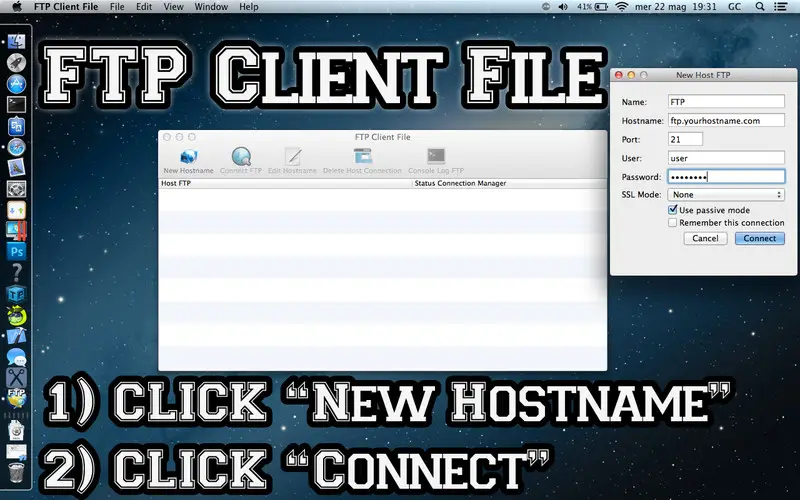800x500 pixels.
Task: Click the Connect button in dialog
Action: coord(760,238)
